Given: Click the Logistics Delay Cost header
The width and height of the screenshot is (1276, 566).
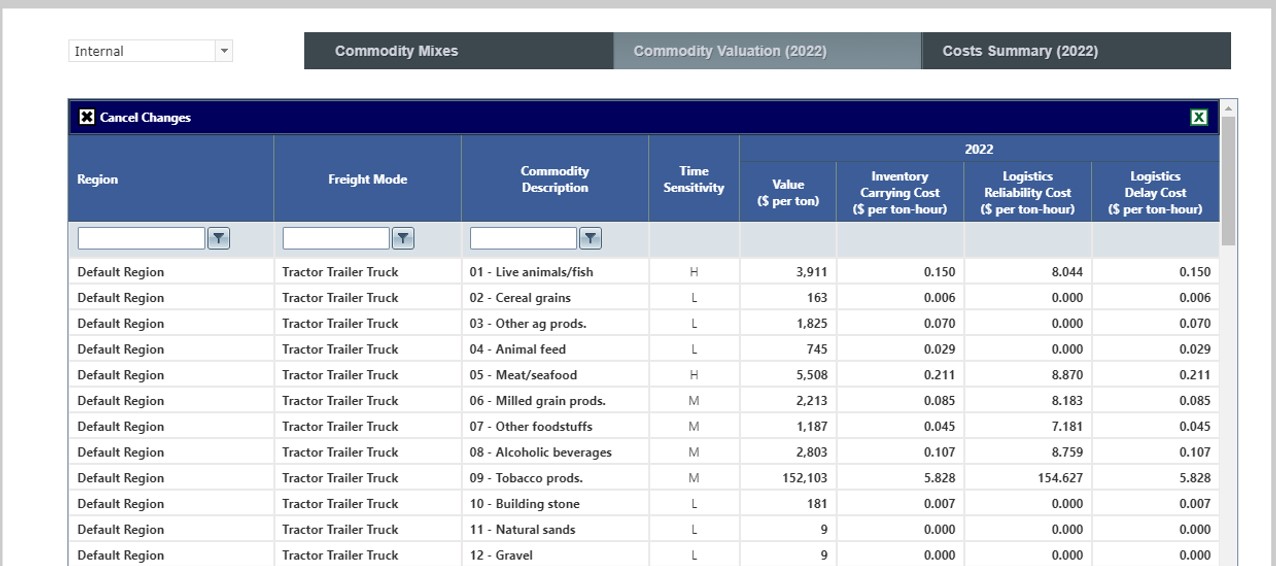Looking at the screenshot, I should 1155,192.
